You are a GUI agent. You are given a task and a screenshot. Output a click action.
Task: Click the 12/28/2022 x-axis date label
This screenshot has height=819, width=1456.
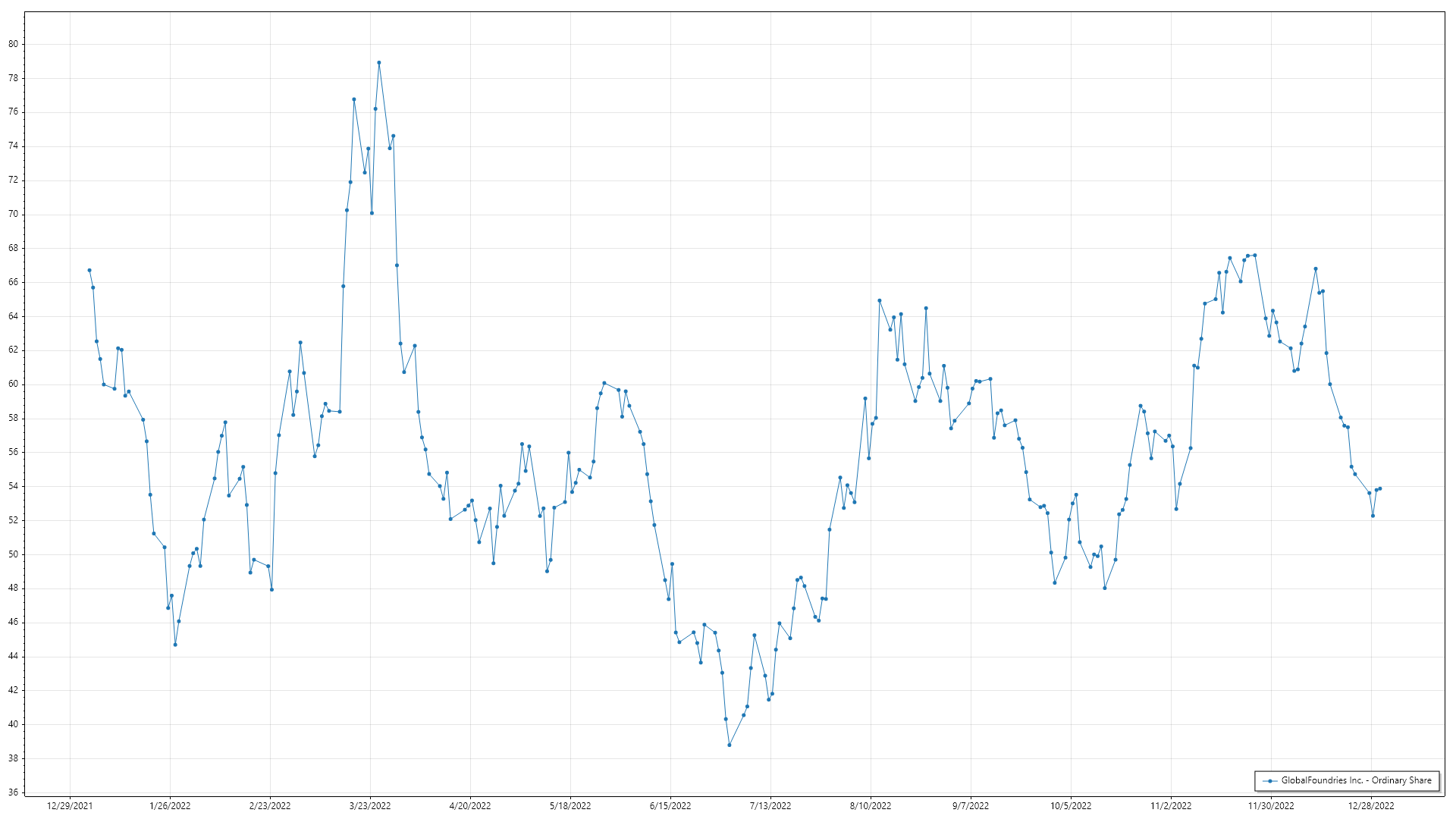coord(1371,806)
